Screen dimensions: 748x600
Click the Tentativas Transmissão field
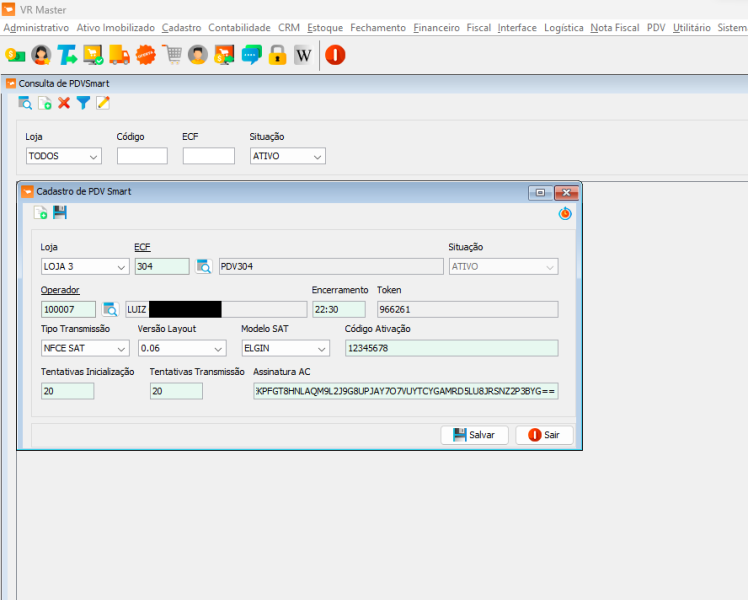(x=176, y=391)
